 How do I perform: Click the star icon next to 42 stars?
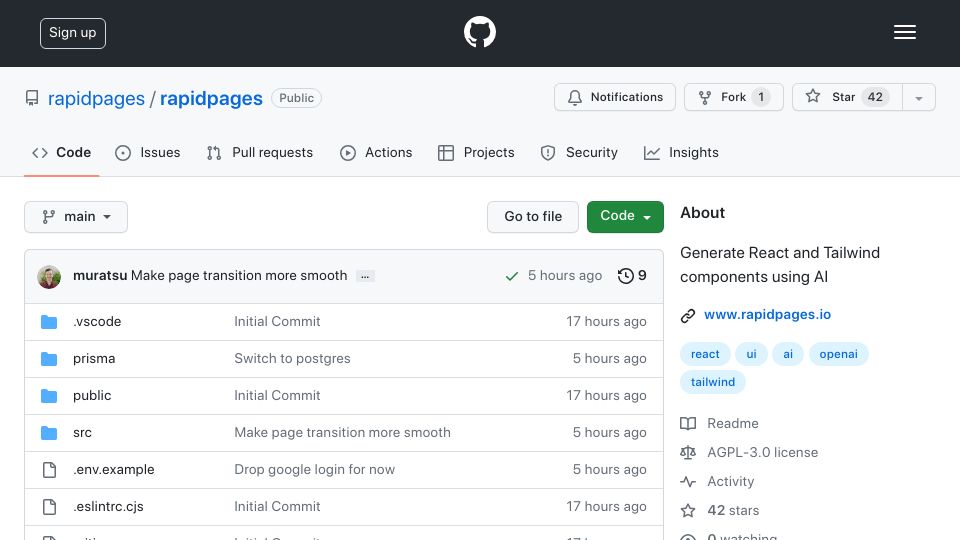click(x=688, y=511)
